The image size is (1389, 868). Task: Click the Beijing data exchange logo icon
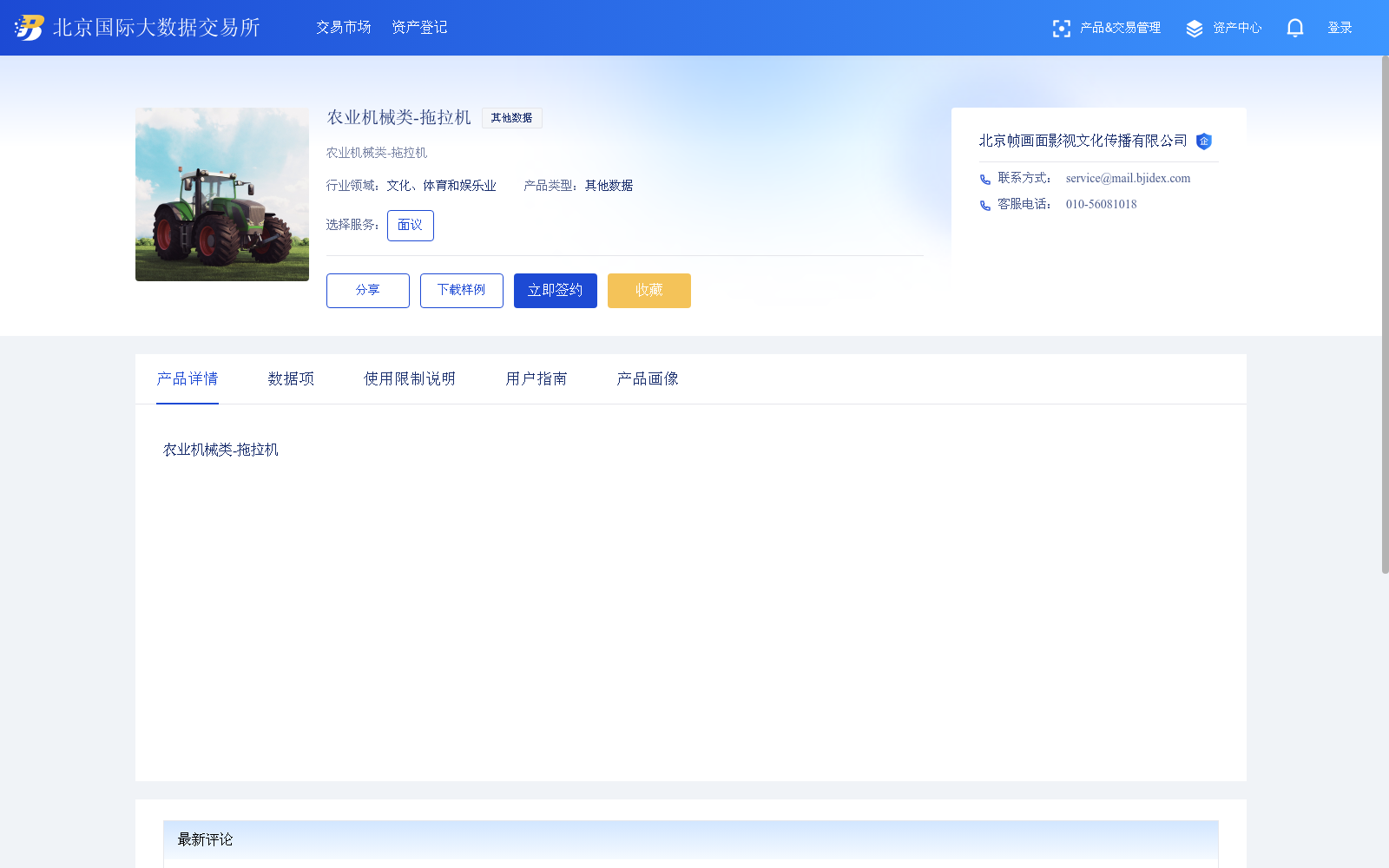(x=29, y=28)
